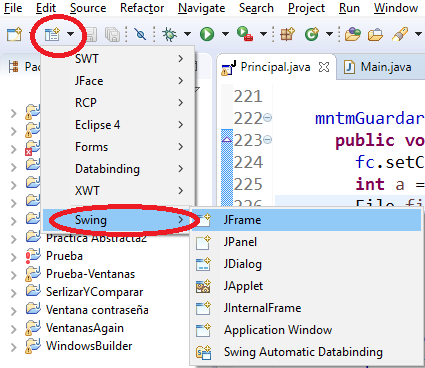Select the Prueba-Ventanas project
Image resolution: width=425 pixels, height=368 pixels.
tap(90, 274)
